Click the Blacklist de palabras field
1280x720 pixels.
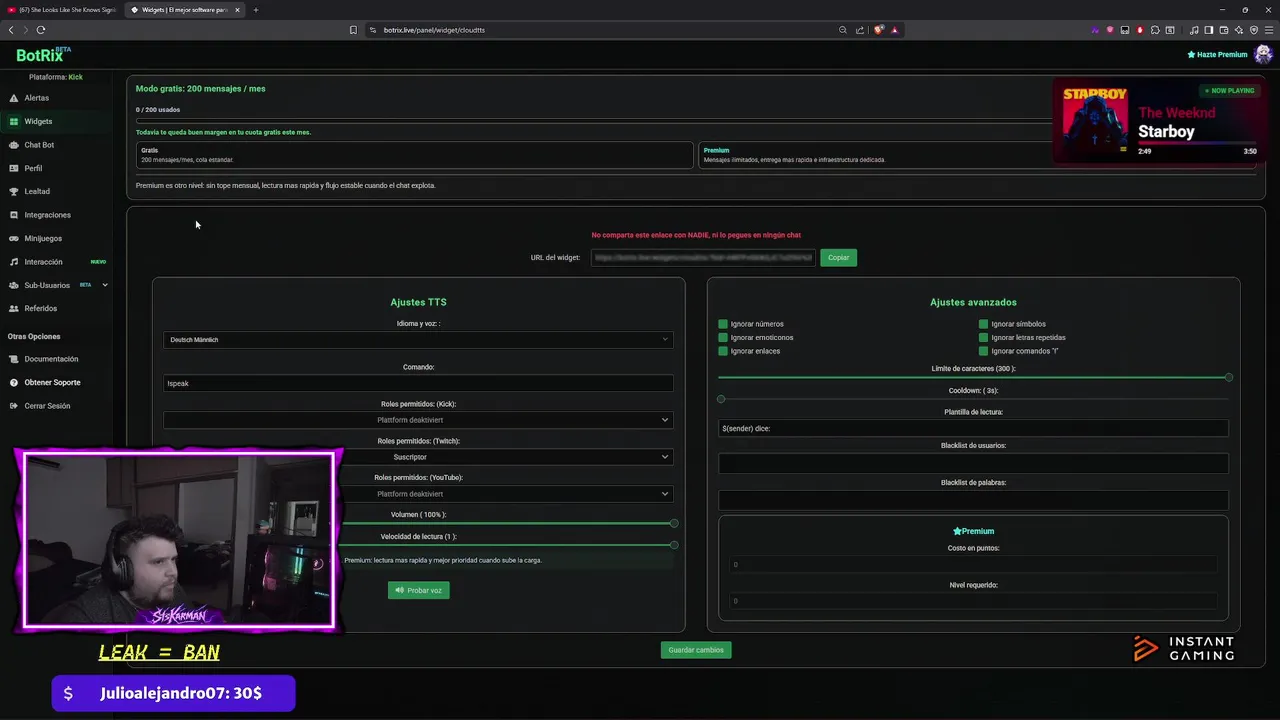(973, 500)
